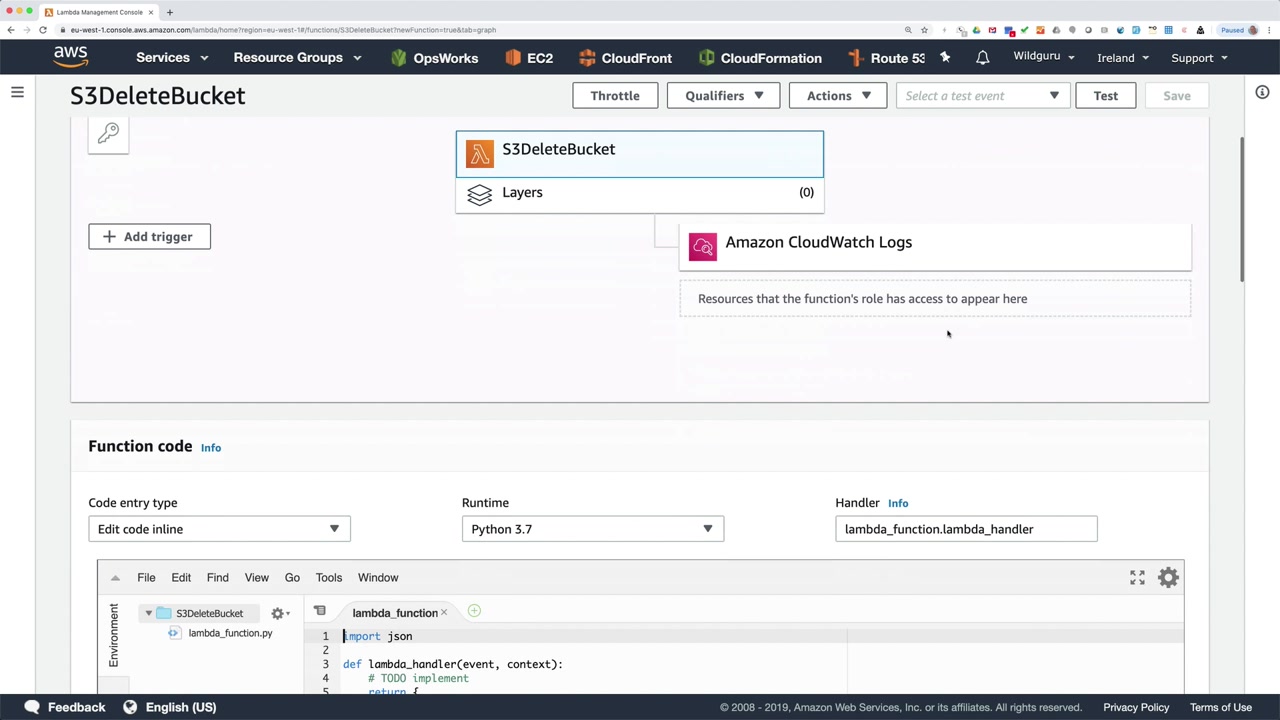Collapse the editor menu bar arrow
Viewport: 1280px width, 720px height.
tap(115, 577)
